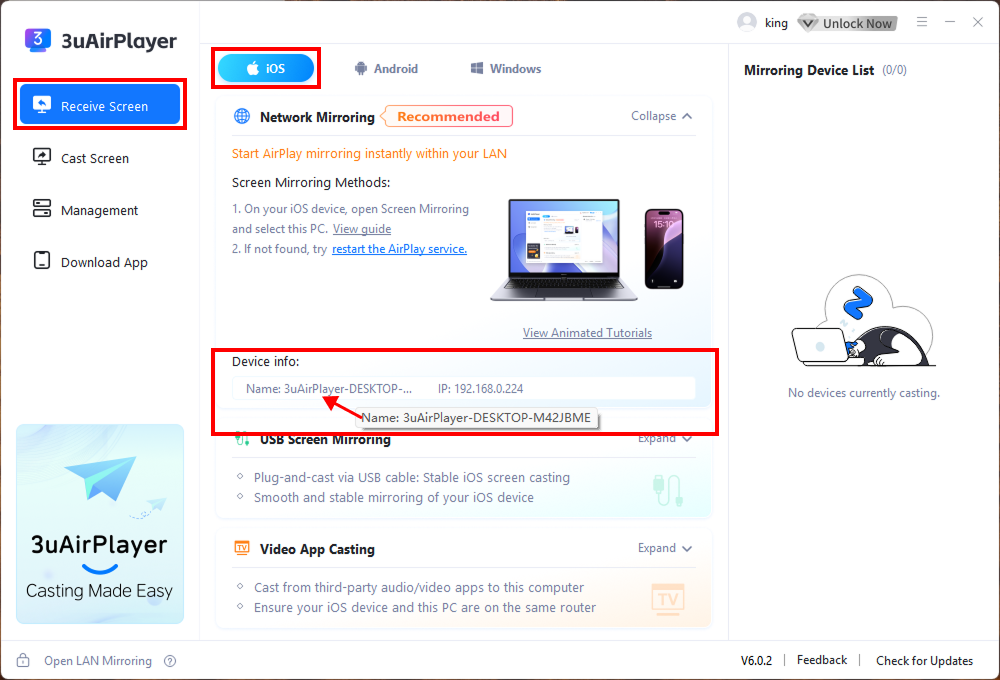Open Cast Screen in the sidebar
Screen dimensions: 1000x680
(x=94, y=158)
